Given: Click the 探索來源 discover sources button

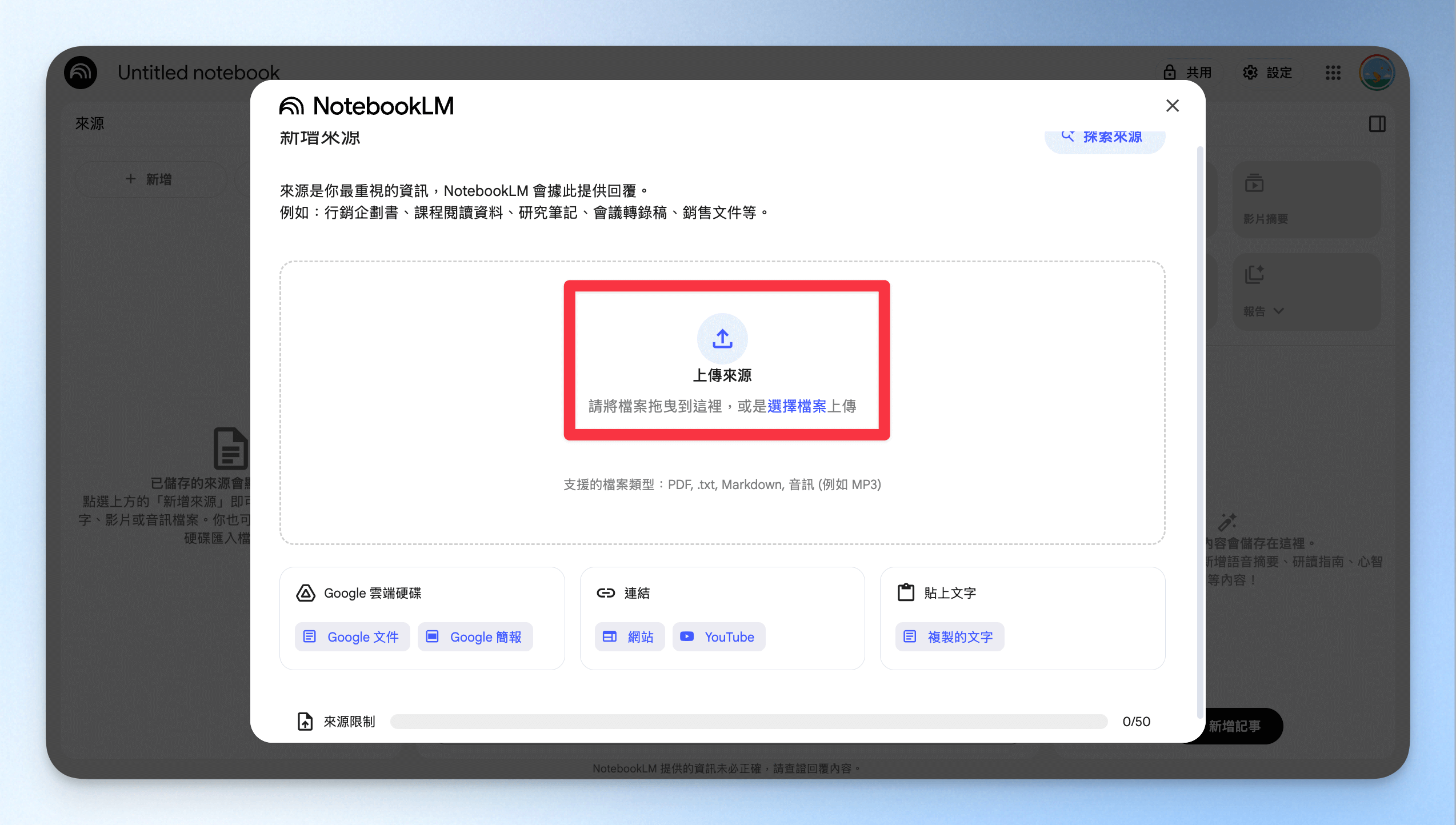Looking at the screenshot, I should click(1105, 138).
